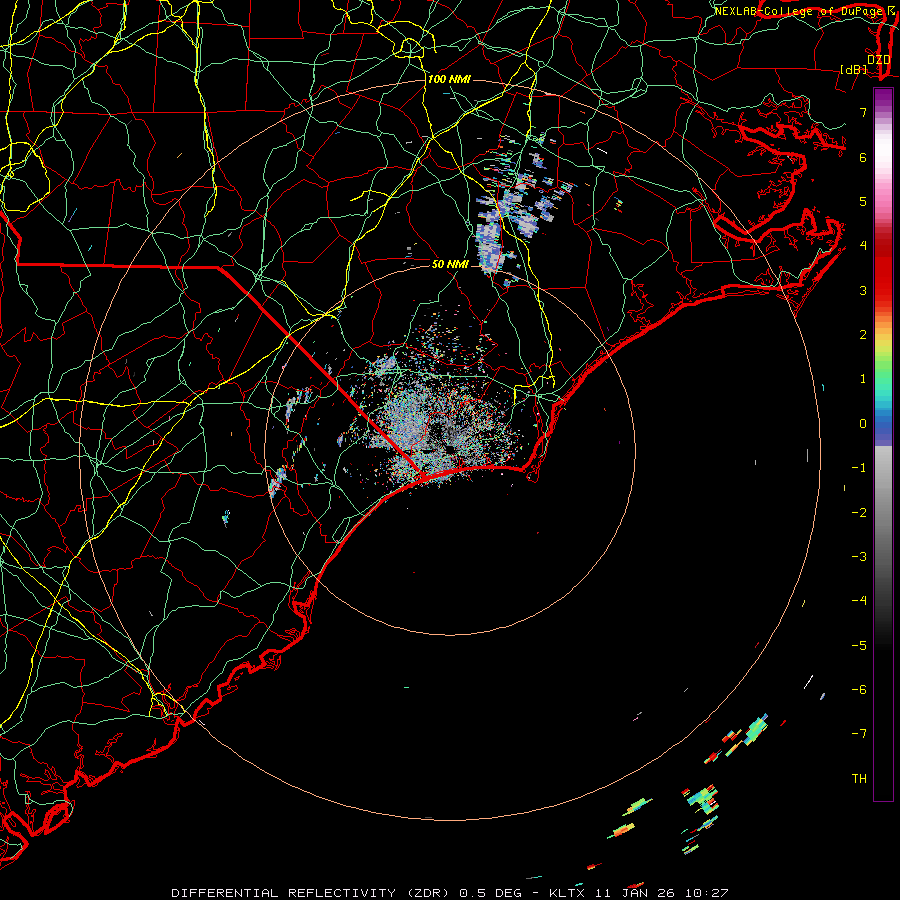Click the '-4' tick on the color scale
This screenshot has height=900, width=900.
point(859,601)
